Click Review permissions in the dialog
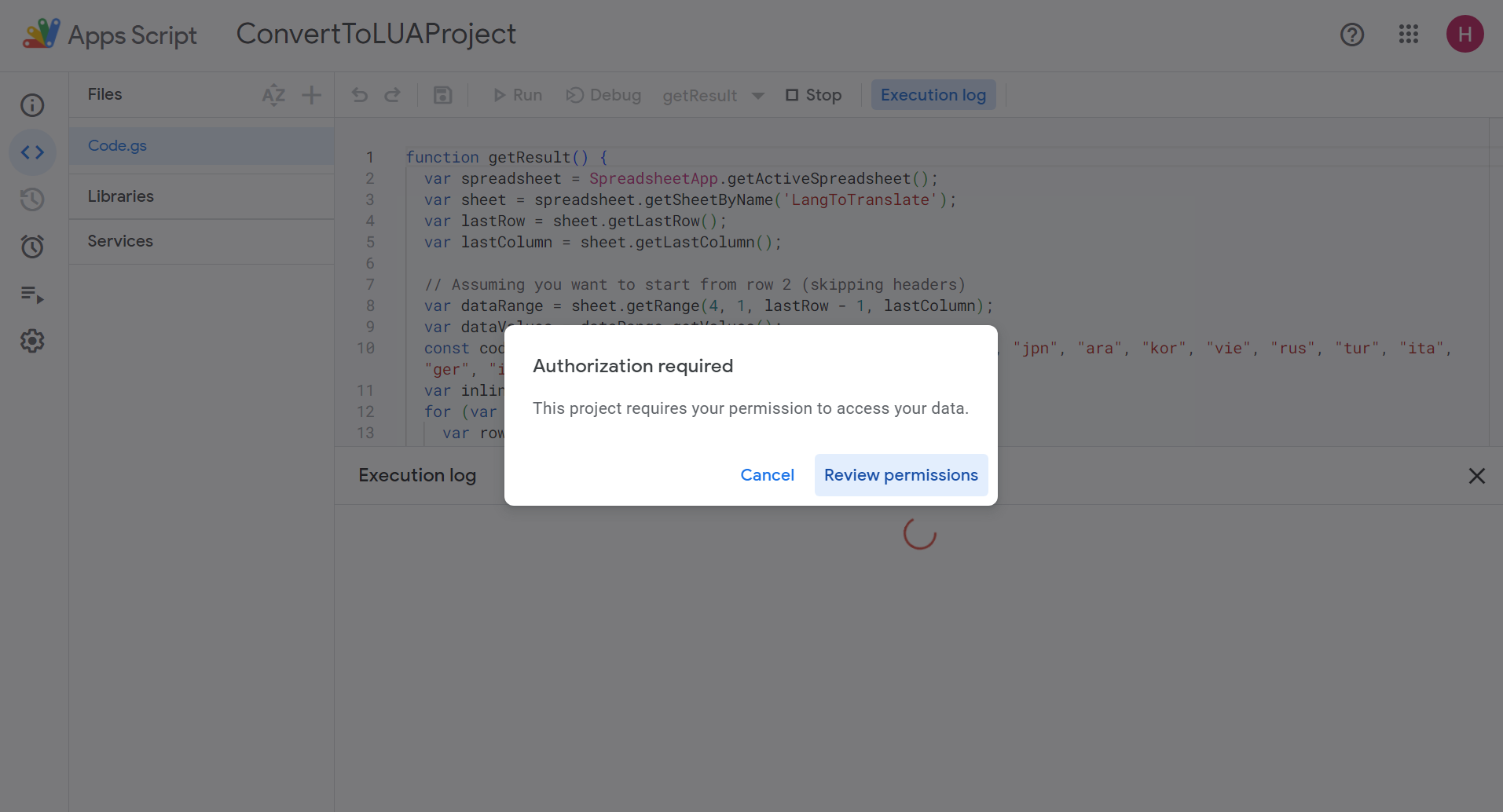 pyautogui.click(x=900, y=475)
